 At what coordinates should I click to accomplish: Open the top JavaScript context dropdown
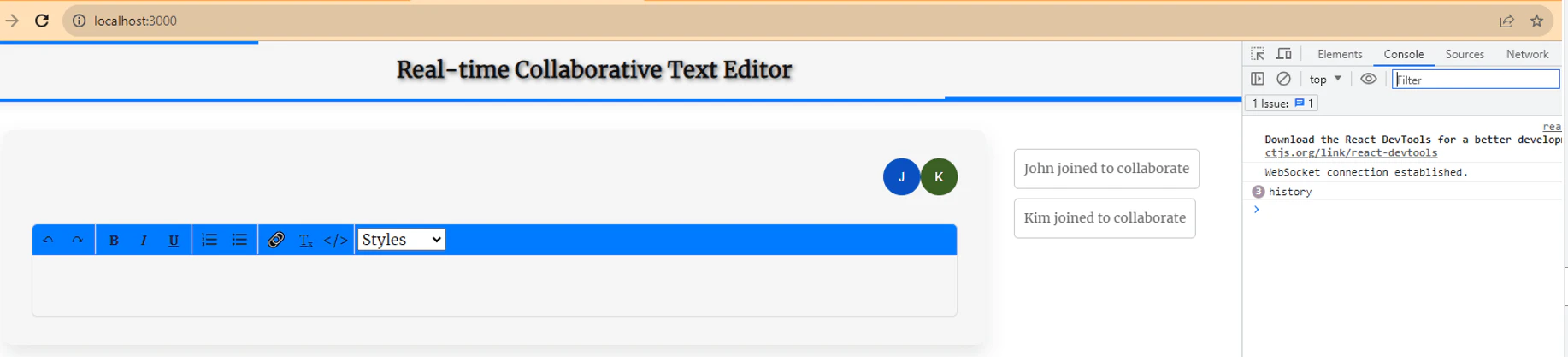click(x=1325, y=80)
